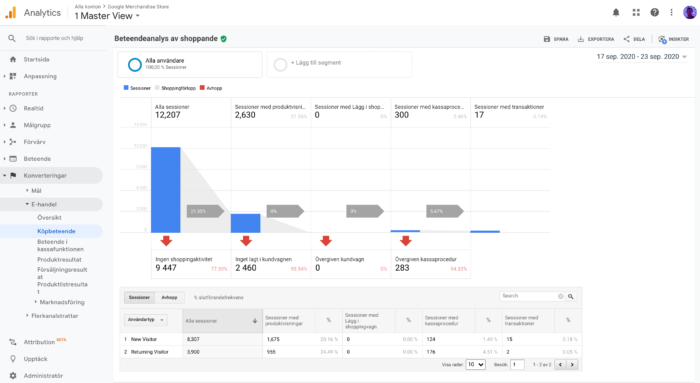The height and width of the screenshot is (383, 700).
Task: Clear the table search field icon
Action: point(561,296)
